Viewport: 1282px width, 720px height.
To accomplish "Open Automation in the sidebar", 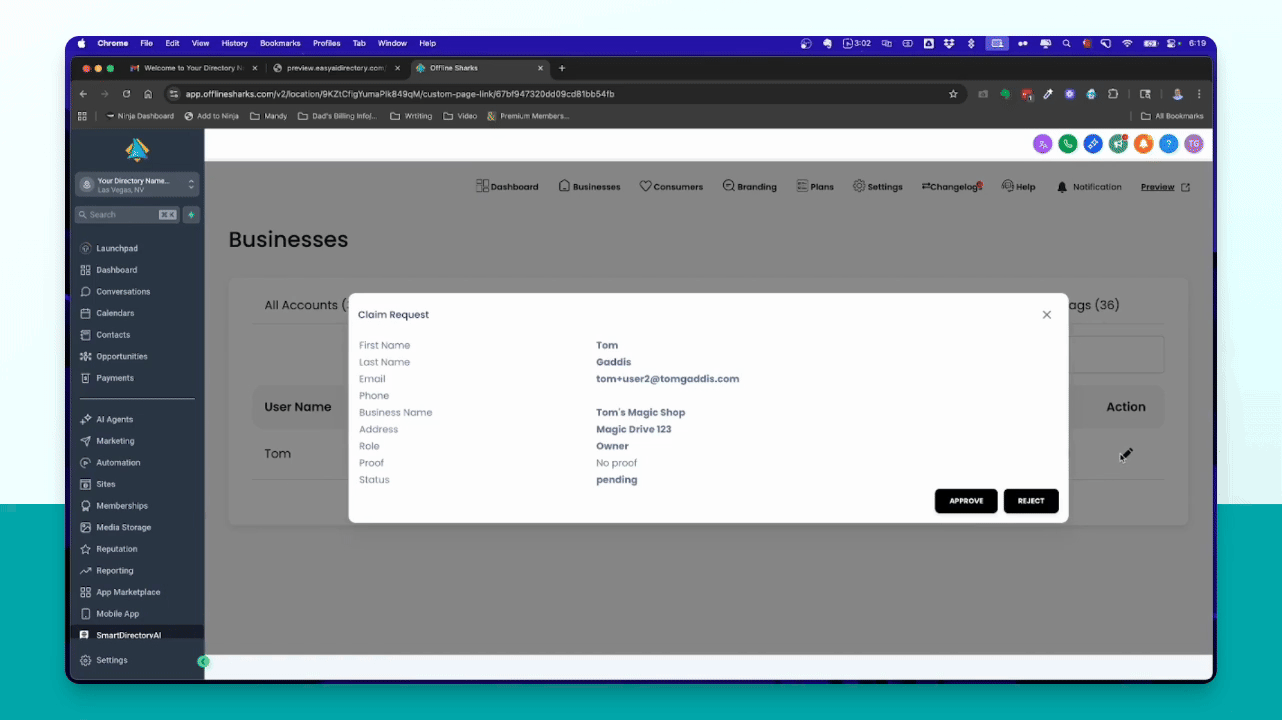I will click(118, 463).
